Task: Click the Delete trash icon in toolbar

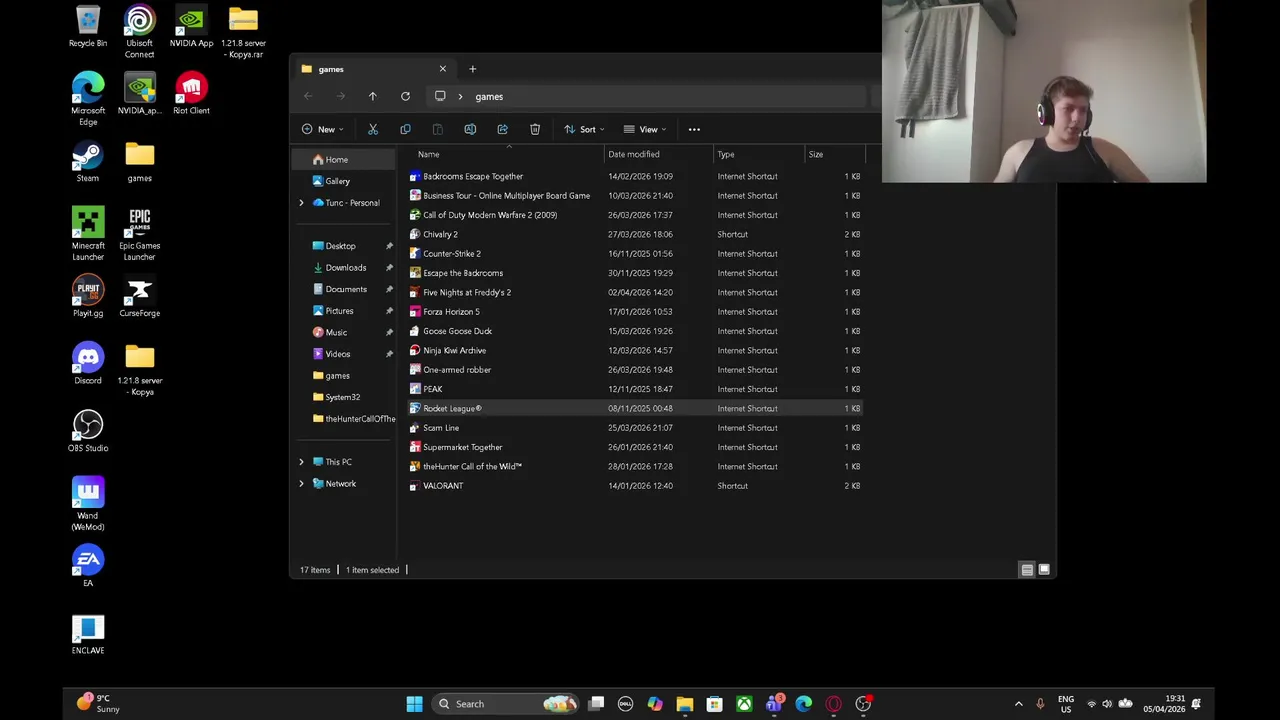Action: (x=535, y=129)
